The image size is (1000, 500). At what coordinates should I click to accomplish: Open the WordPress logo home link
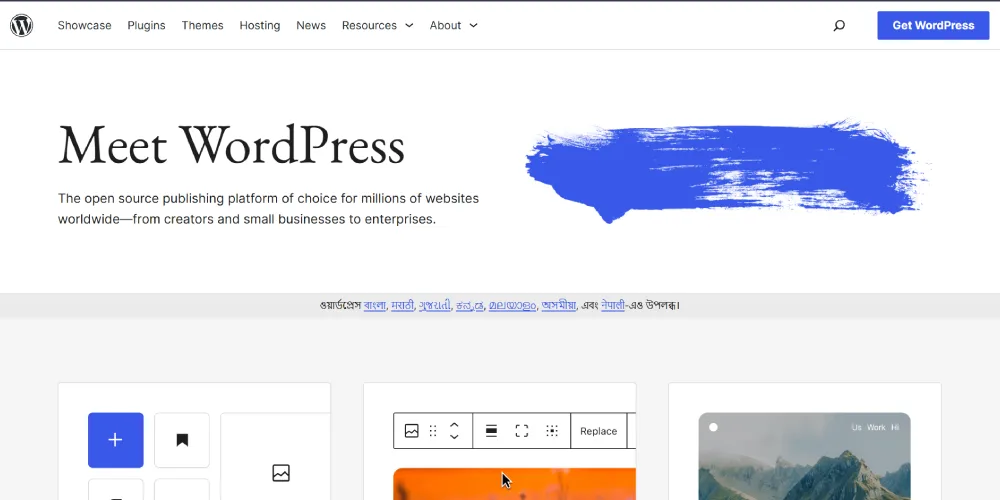[x=21, y=26]
